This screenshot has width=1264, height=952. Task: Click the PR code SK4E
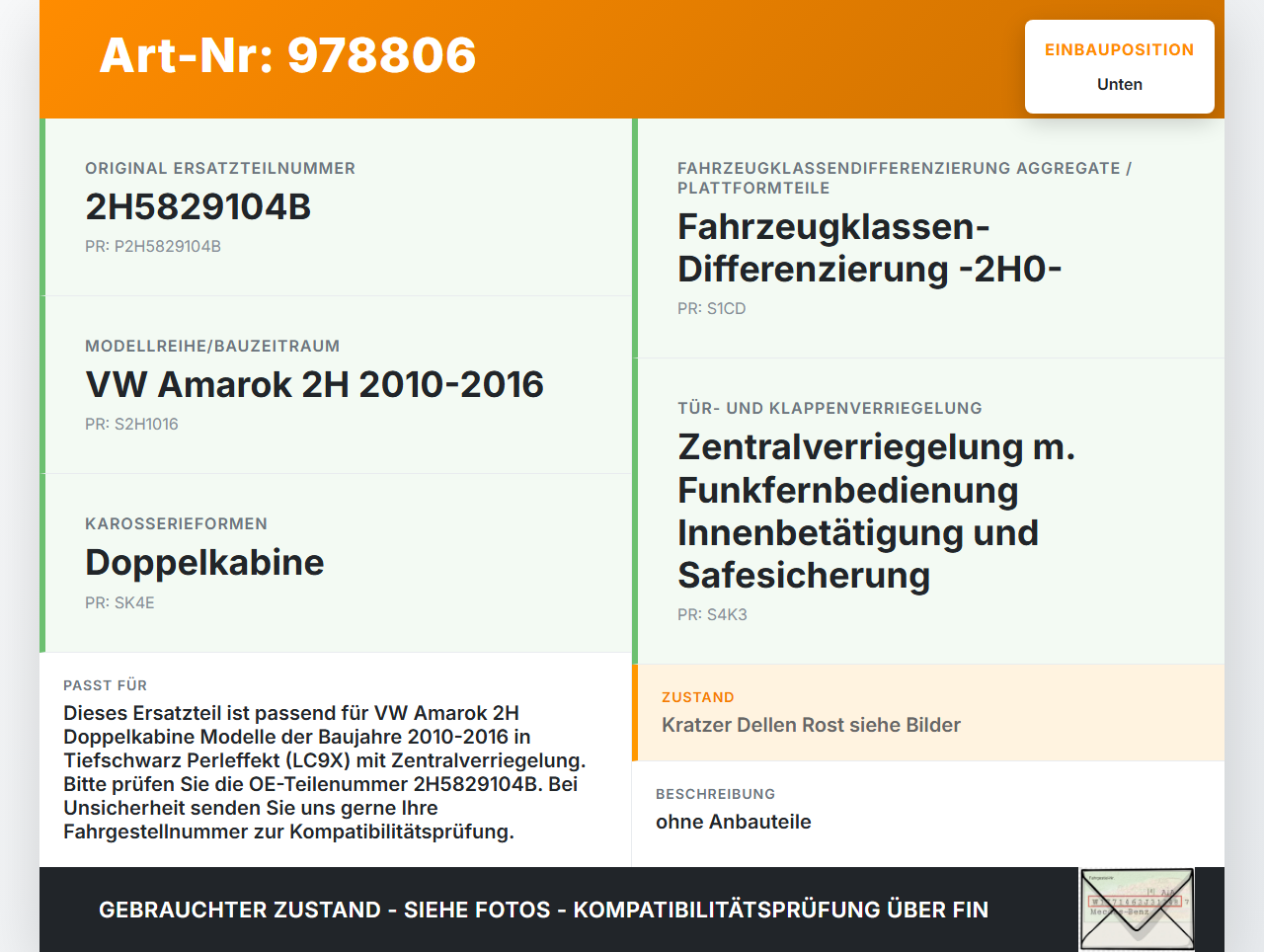click(x=121, y=601)
